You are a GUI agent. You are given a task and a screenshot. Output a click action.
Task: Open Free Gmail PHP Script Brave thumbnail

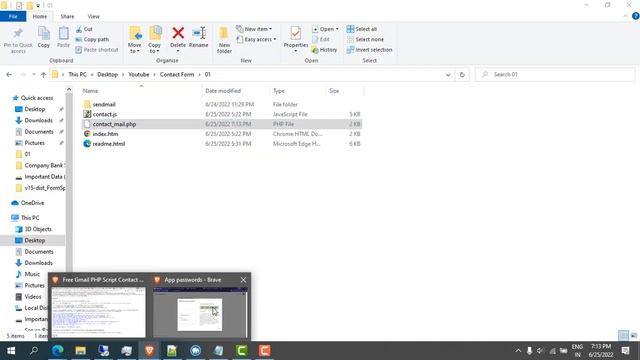point(98,312)
